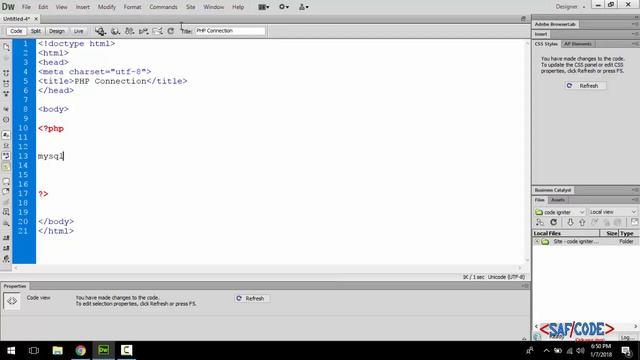Expand the Adobe BrowserLab panel

555,24
